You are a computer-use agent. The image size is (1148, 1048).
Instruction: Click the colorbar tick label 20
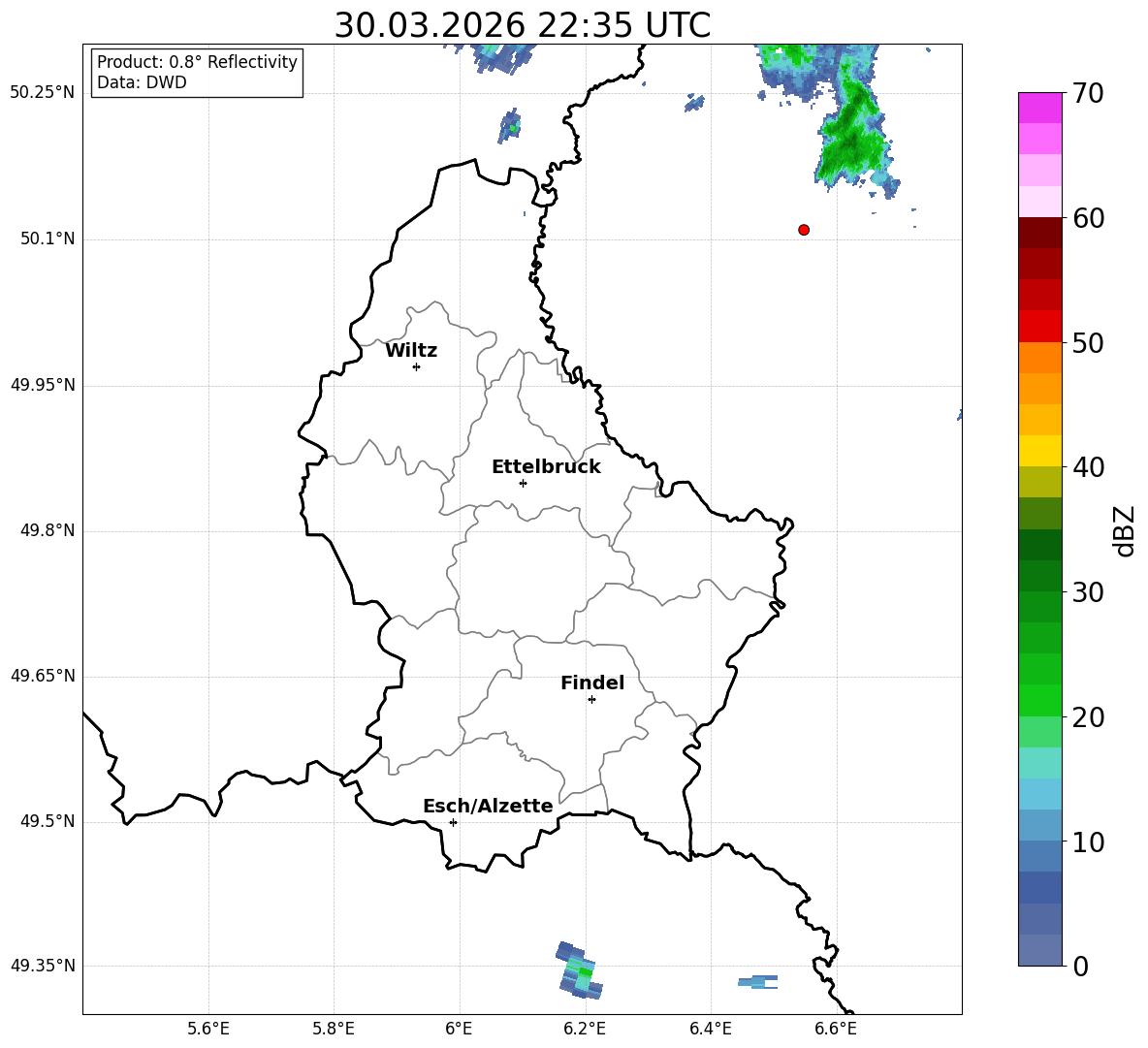pos(1088,716)
